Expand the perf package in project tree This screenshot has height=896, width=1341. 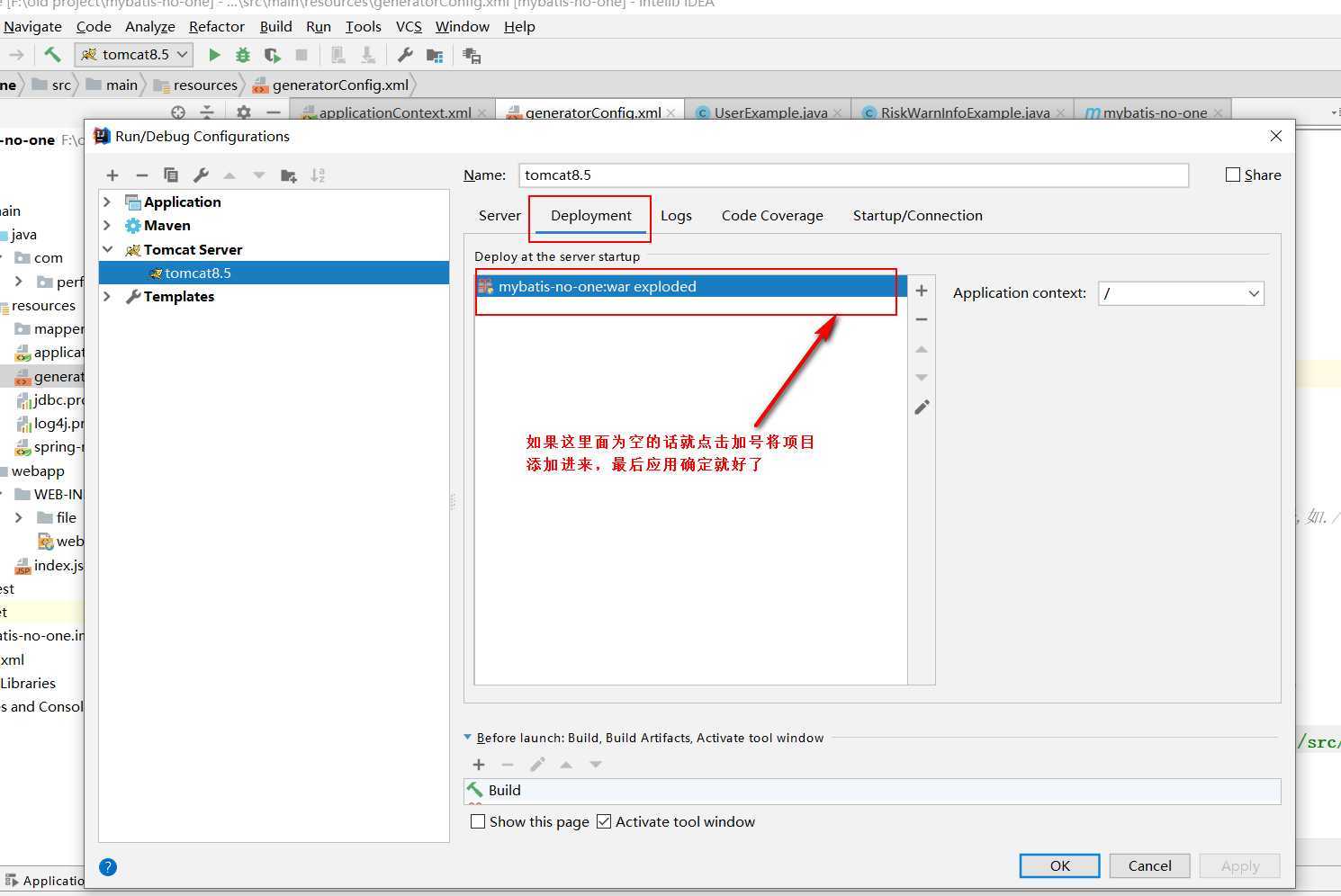point(19,282)
